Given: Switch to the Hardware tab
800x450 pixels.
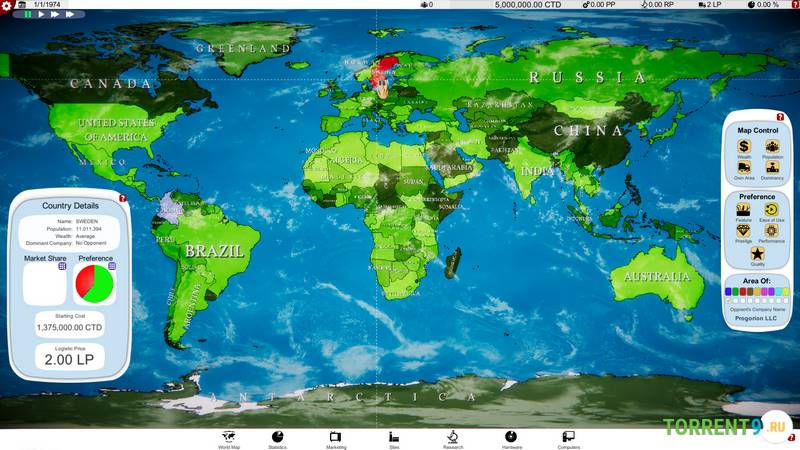Looking at the screenshot, I should click(x=511, y=438).
